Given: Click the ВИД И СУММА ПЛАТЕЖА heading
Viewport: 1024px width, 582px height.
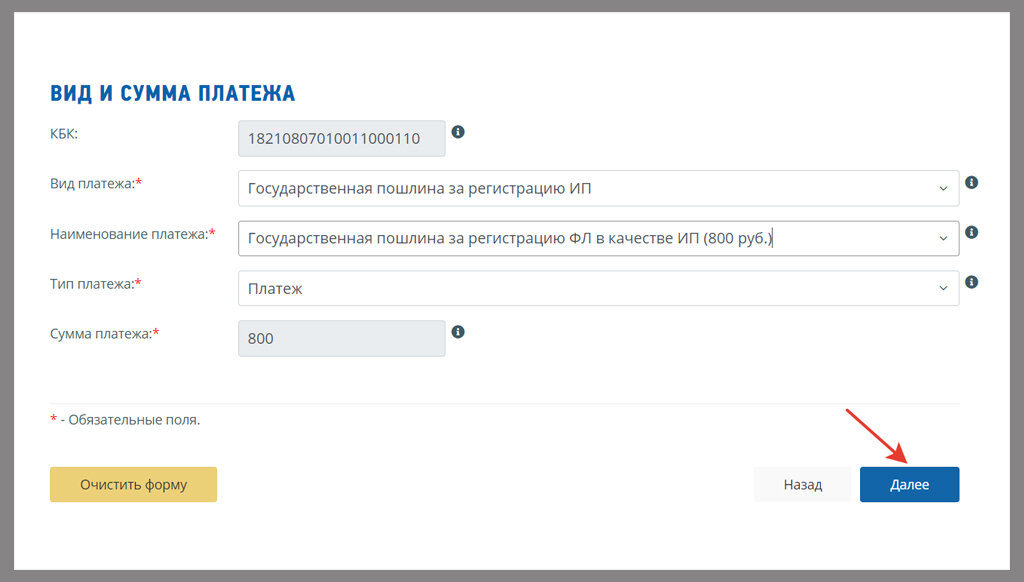Looking at the screenshot, I should pyautogui.click(x=172, y=93).
